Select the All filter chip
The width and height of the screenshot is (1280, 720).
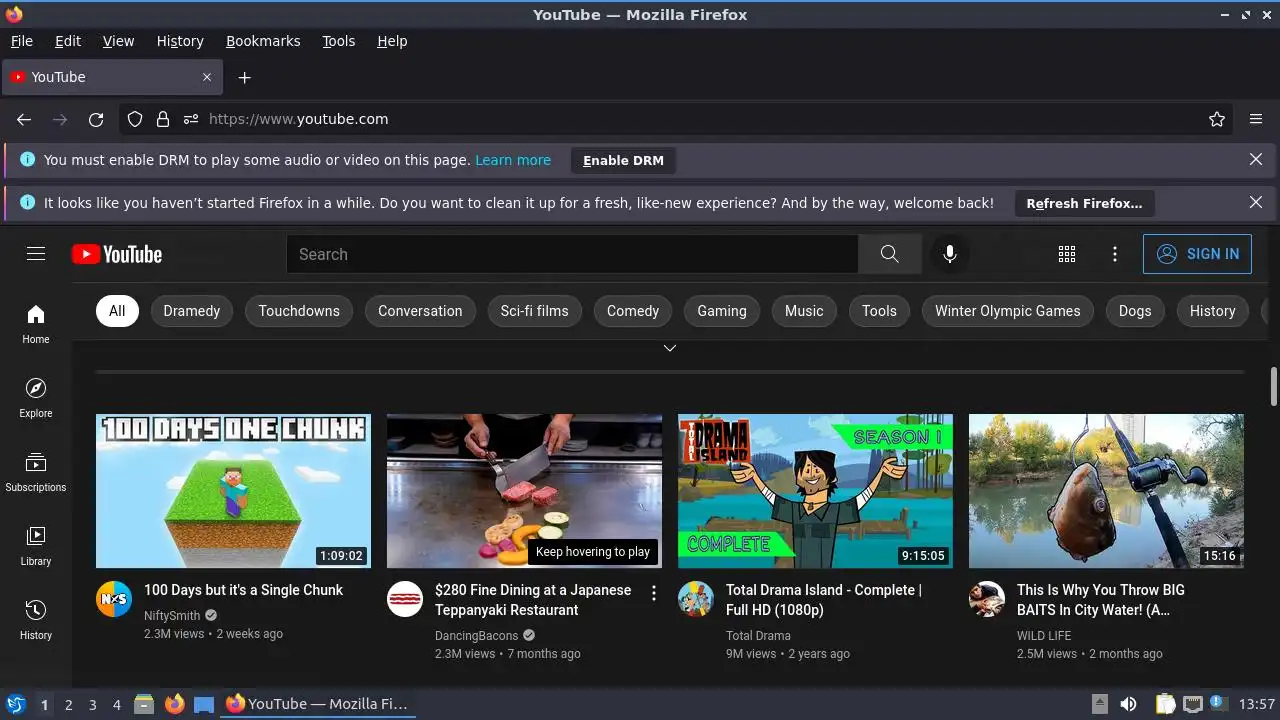point(117,311)
